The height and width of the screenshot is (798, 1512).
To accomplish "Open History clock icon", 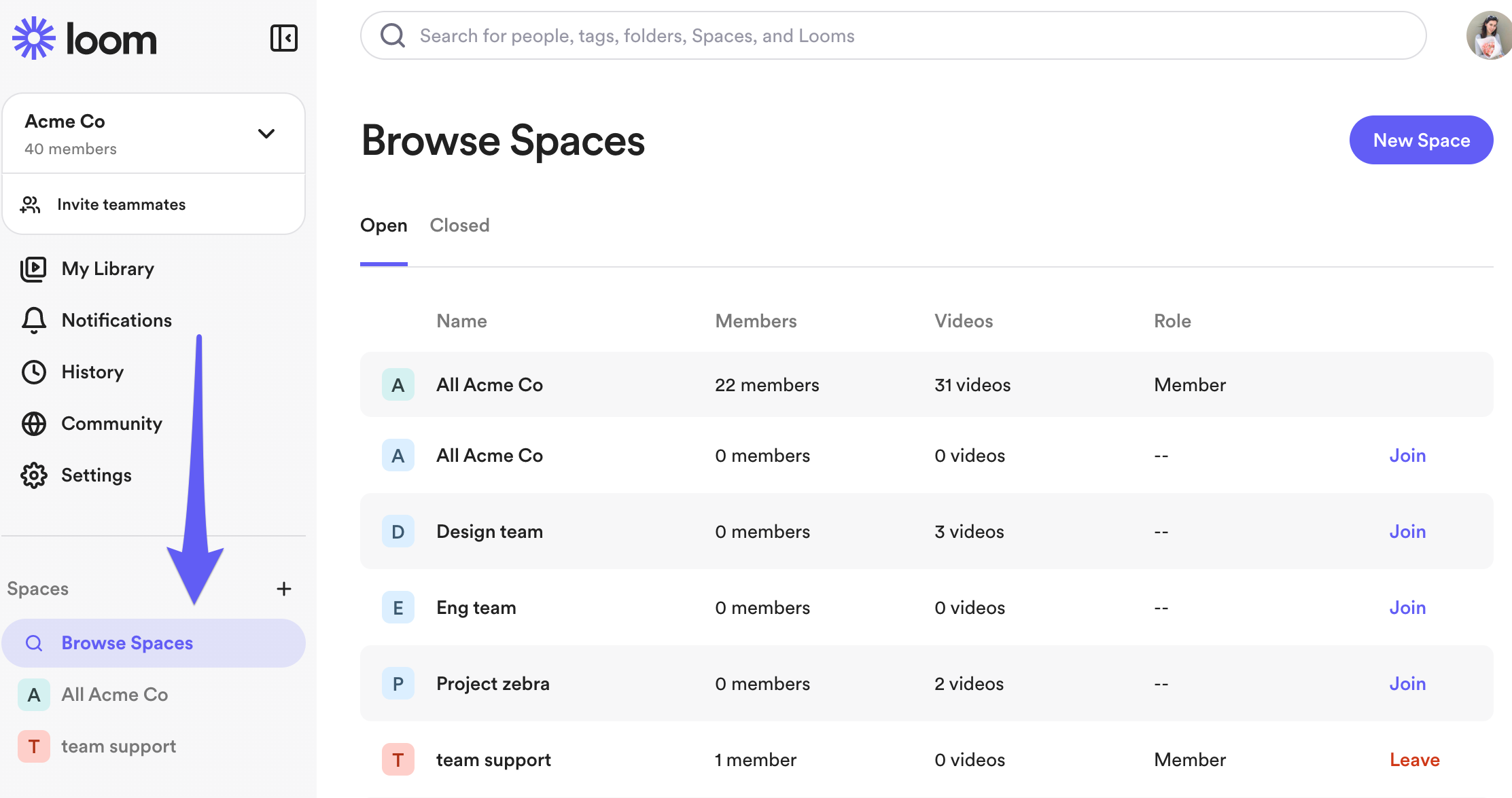I will (x=33, y=371).
